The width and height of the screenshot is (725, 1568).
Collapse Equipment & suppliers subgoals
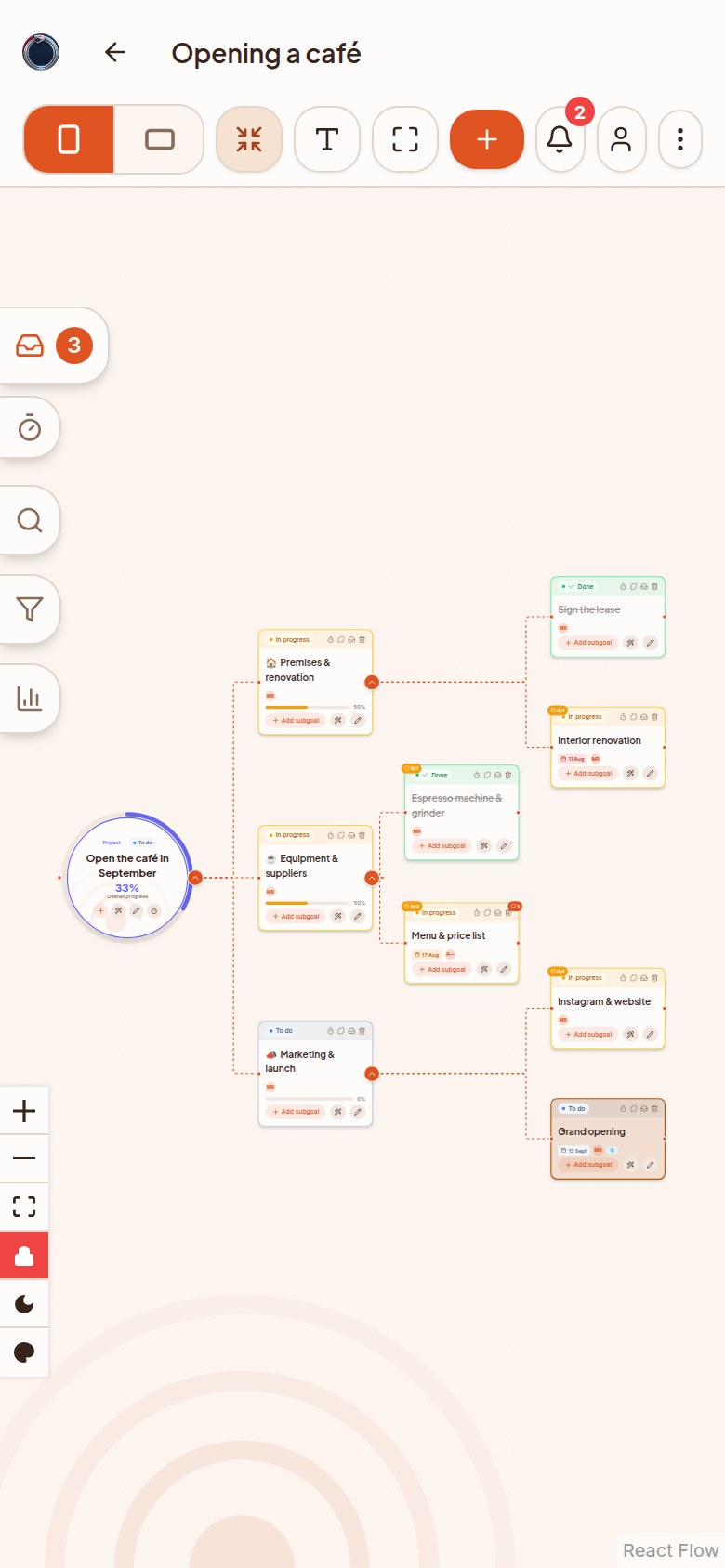372,878
